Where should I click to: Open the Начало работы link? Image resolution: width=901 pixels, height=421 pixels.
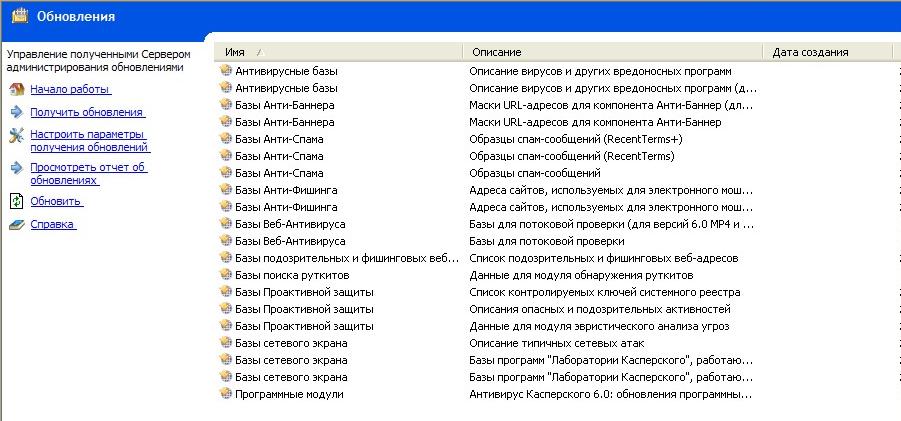[69, 89]
